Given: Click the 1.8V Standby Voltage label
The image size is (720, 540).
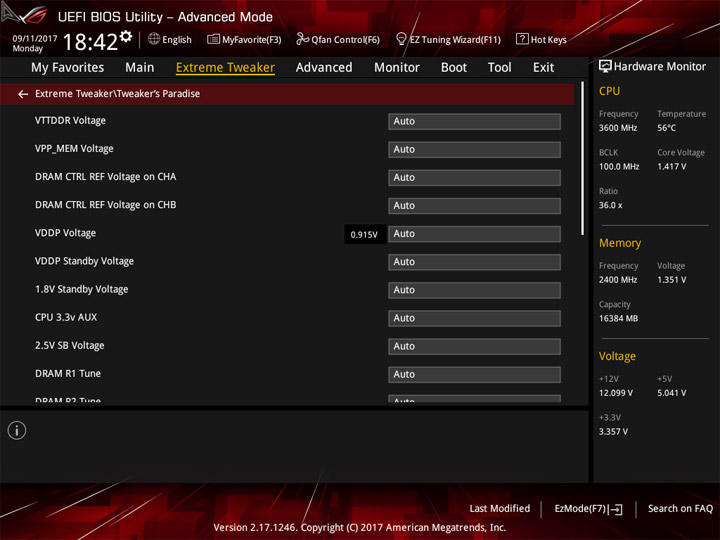Looking at the screenshot, I should point(81,289).
